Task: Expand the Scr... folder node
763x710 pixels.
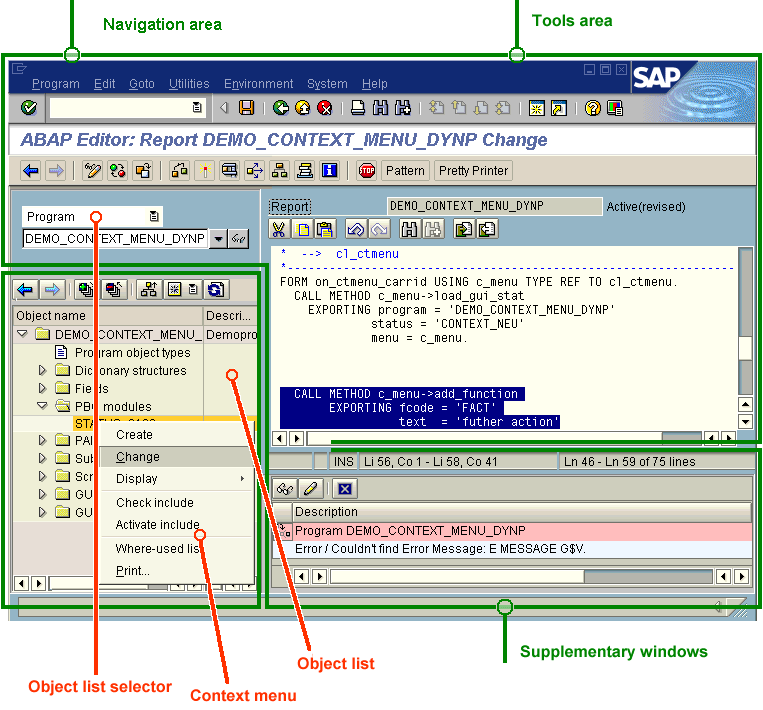Action: (43, 476)
